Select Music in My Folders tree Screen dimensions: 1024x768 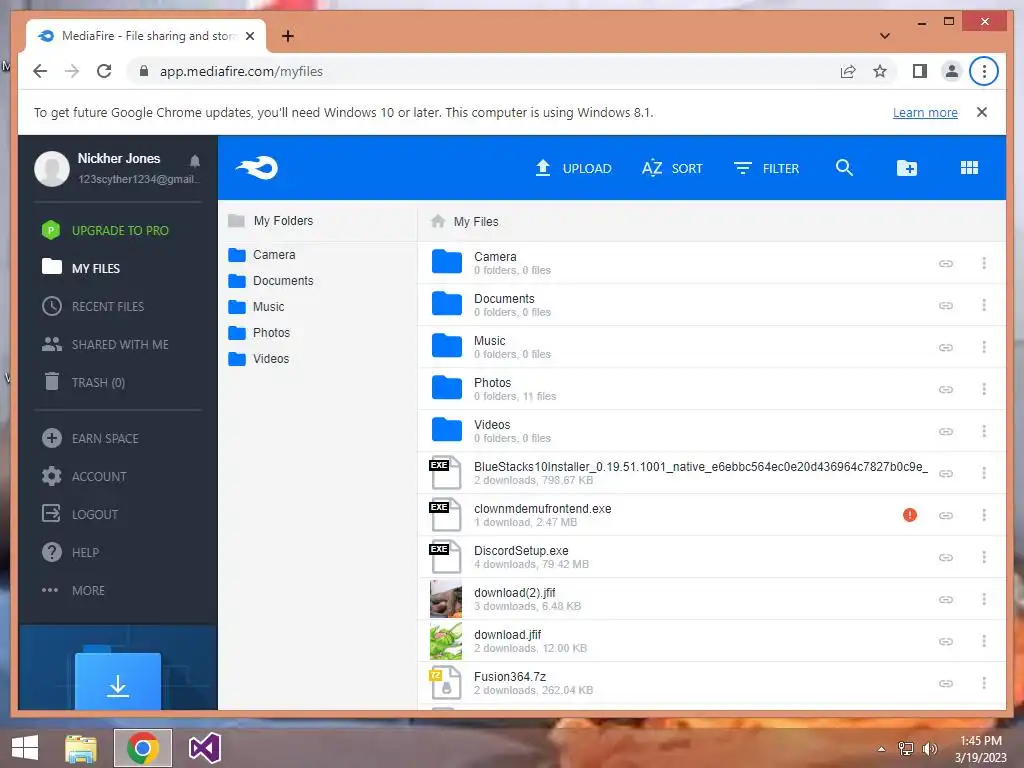click(x=257, y=307)
